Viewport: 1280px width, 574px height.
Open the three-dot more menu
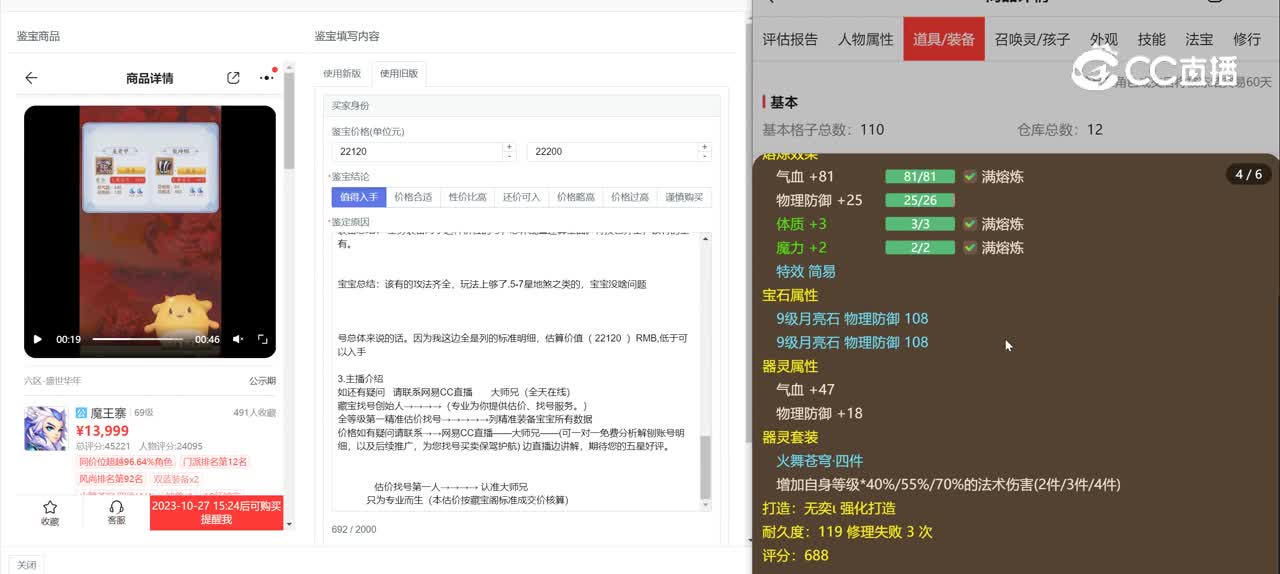(266, 78)
